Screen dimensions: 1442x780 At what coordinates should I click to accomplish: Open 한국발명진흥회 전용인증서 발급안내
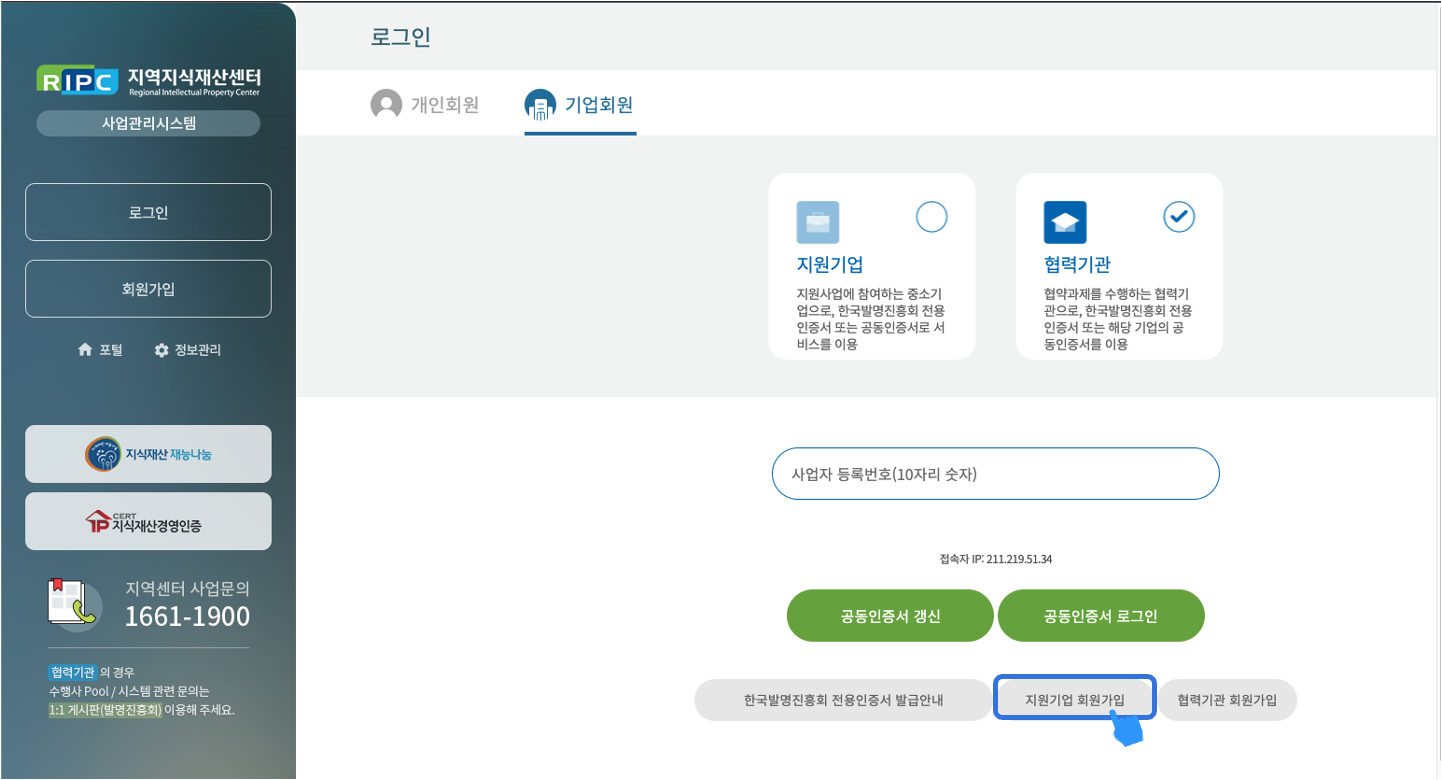tap(843, 700)
